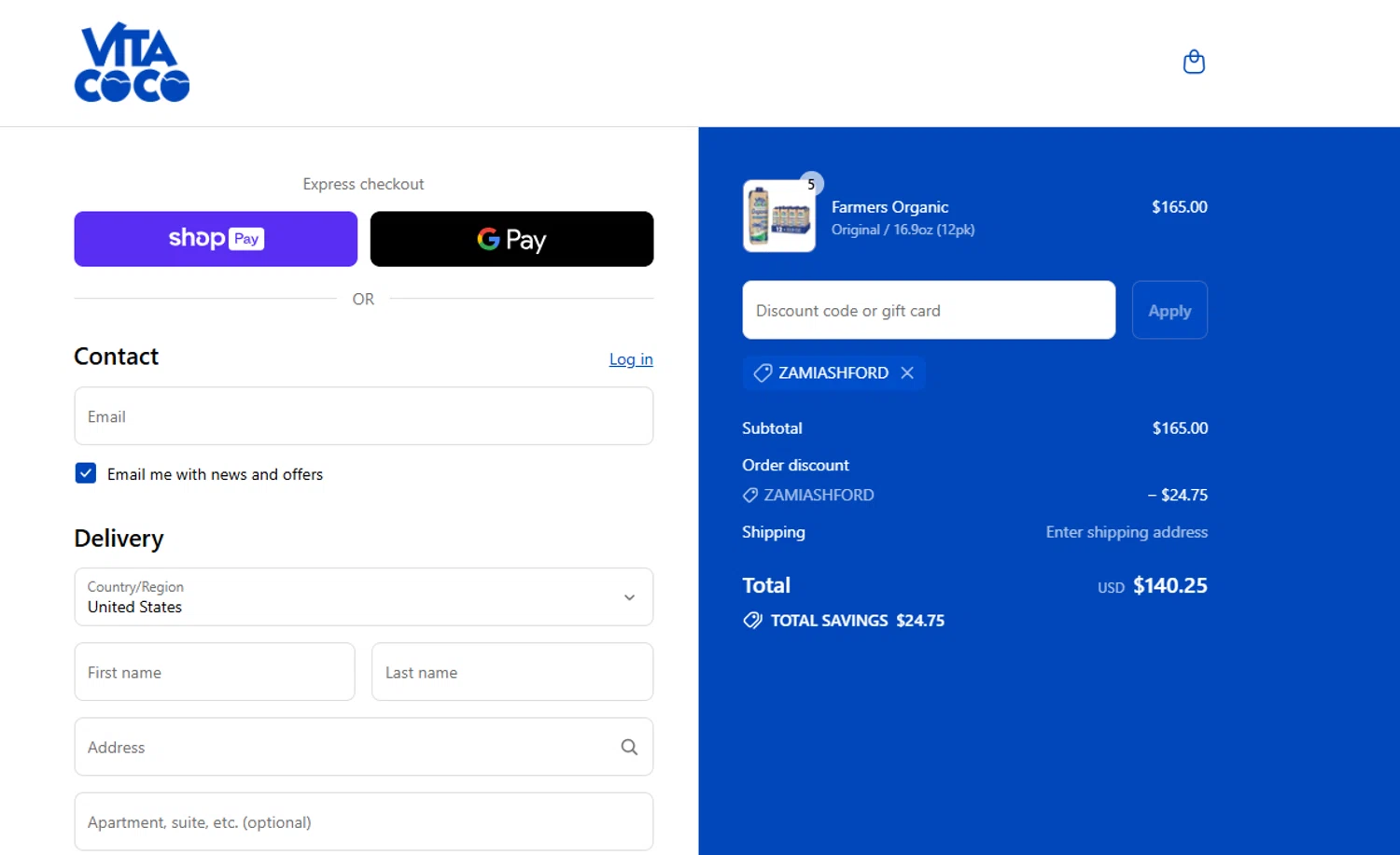Click the TOTAL SAVINGS $24.75 text
Screen dimensions: 1400x855
click(x=858, y=621)
